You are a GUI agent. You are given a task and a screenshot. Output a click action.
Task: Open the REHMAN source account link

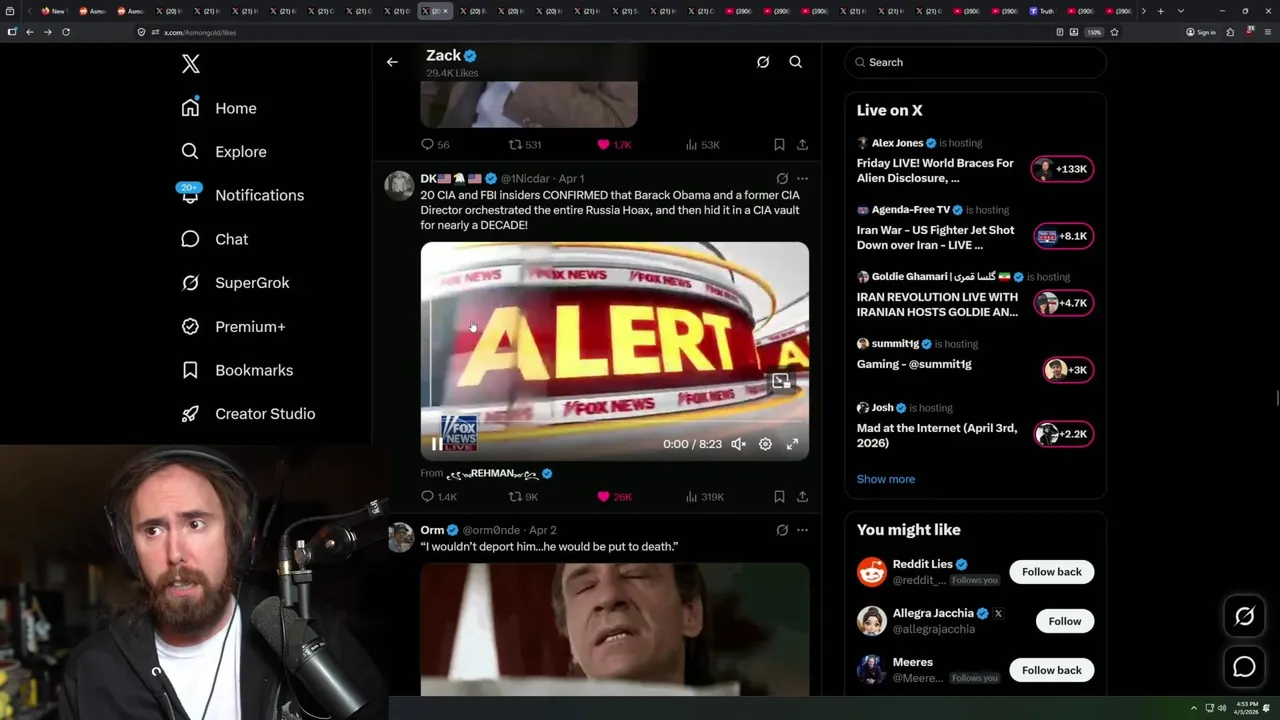point(498,473)
